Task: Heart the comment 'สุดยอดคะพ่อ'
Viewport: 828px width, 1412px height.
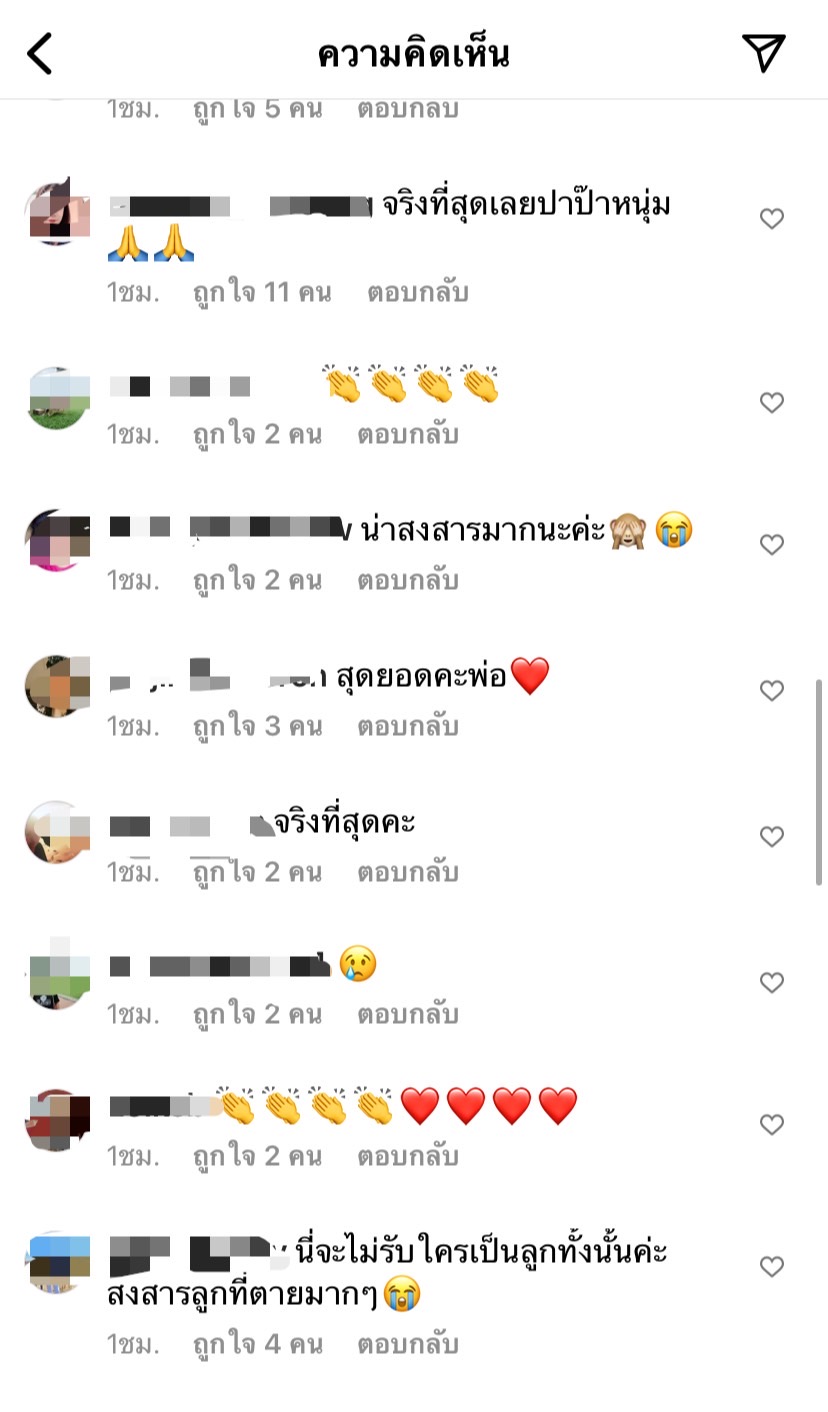Action: click(771, 690)
